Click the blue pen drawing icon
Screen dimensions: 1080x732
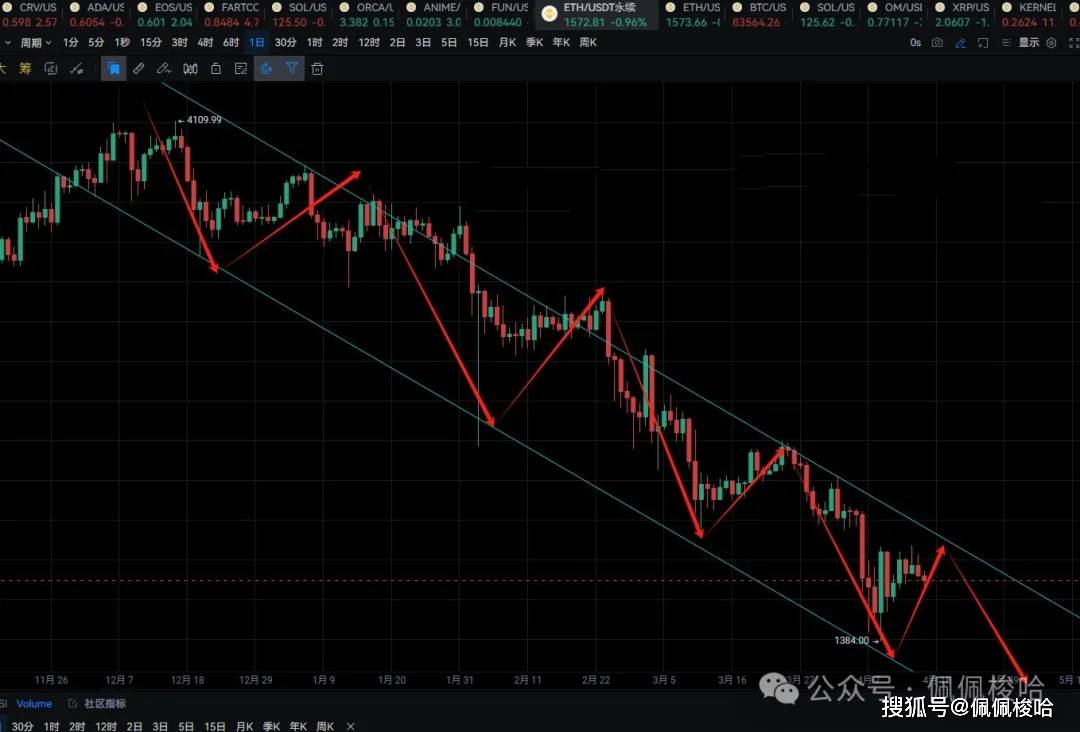960,43
